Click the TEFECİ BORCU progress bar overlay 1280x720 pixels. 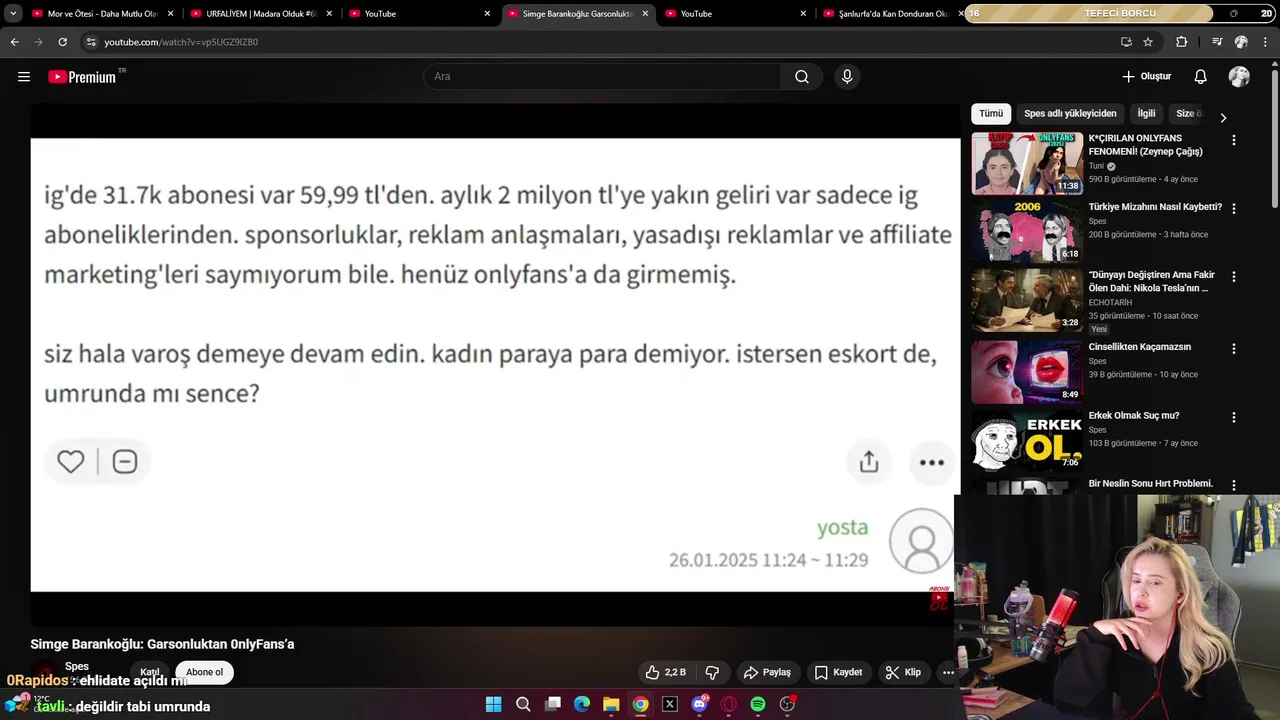click(x=1120, y=14)
